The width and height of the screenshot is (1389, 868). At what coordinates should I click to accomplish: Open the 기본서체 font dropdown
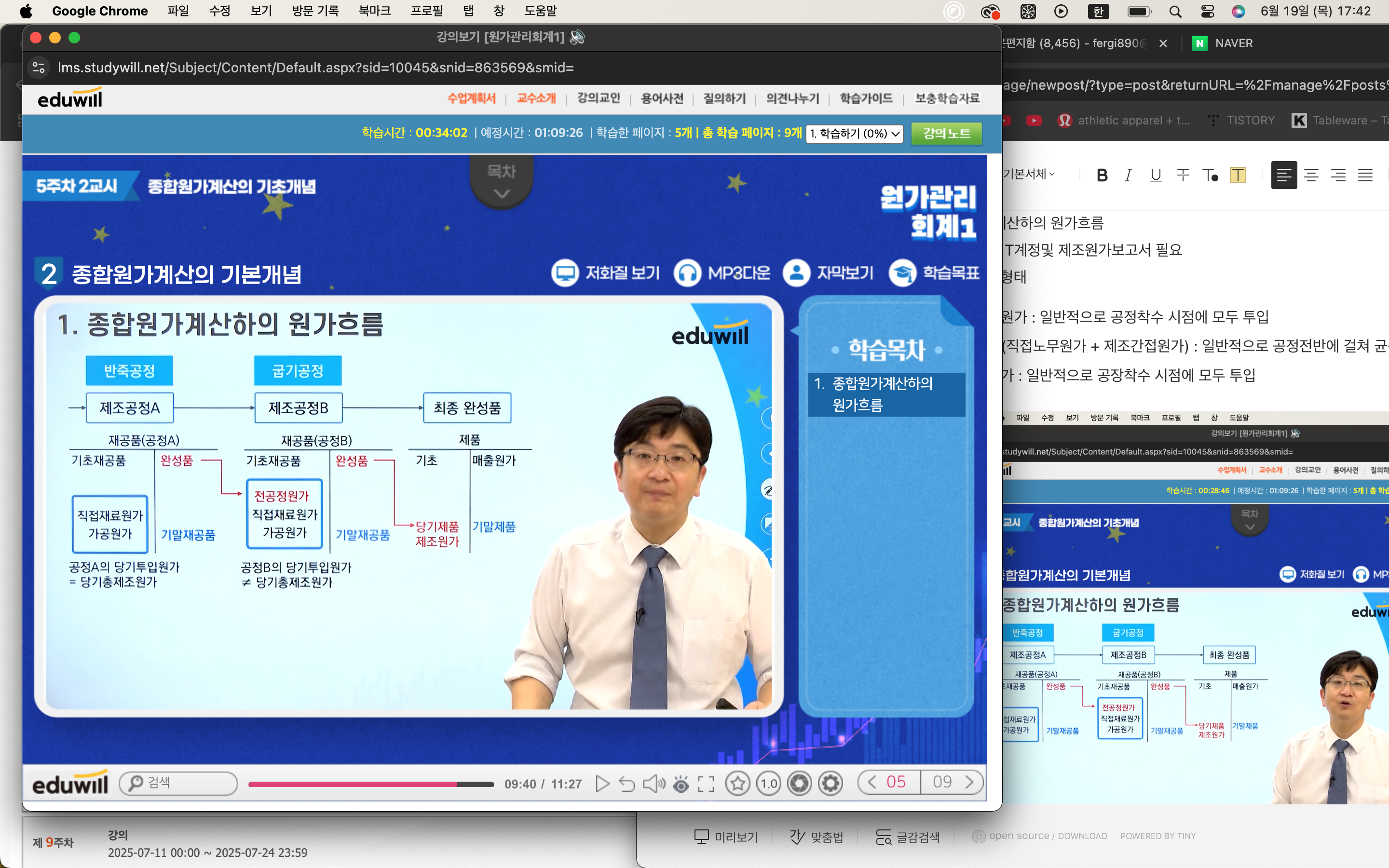click(x=1029, y=175)
